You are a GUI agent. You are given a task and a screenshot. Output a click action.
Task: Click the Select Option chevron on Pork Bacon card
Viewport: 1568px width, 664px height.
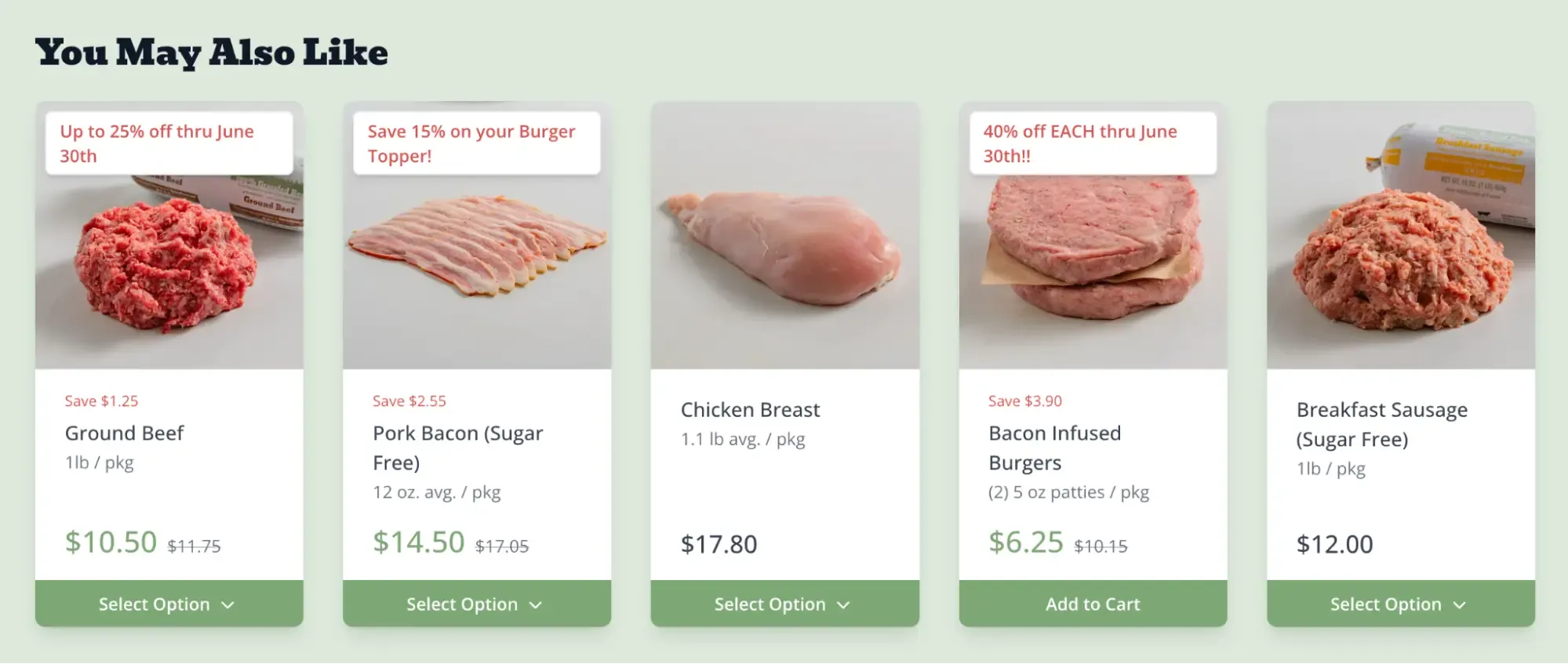click(x=536, y=604)
